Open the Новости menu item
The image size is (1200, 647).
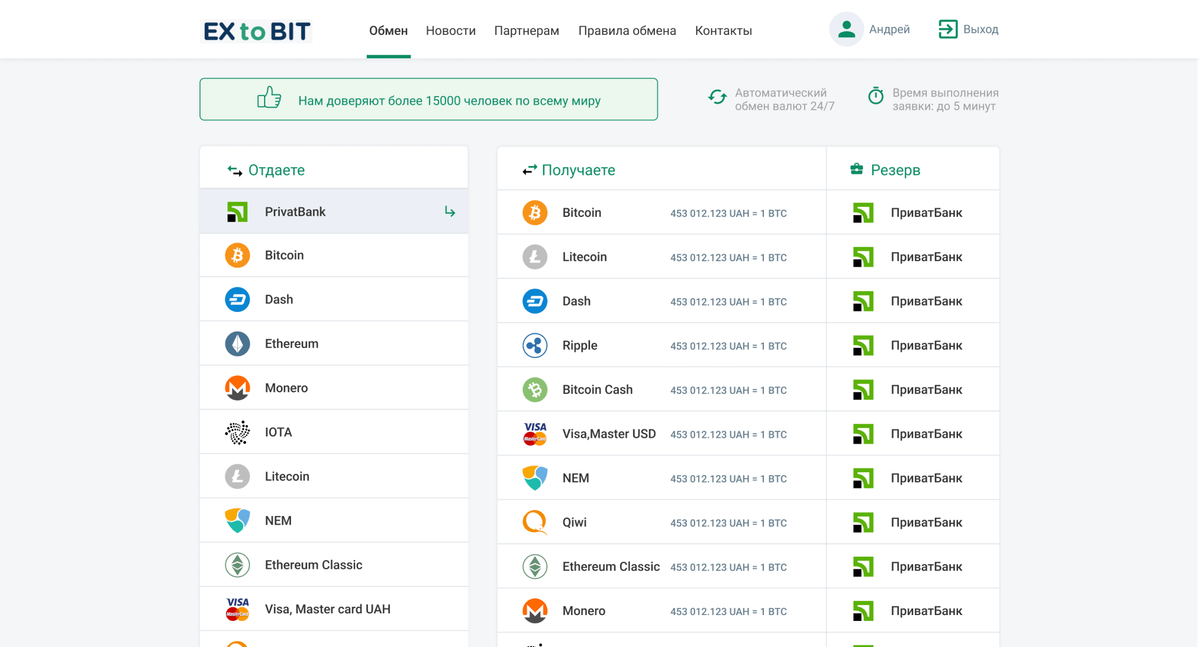[x=451, y=31]
